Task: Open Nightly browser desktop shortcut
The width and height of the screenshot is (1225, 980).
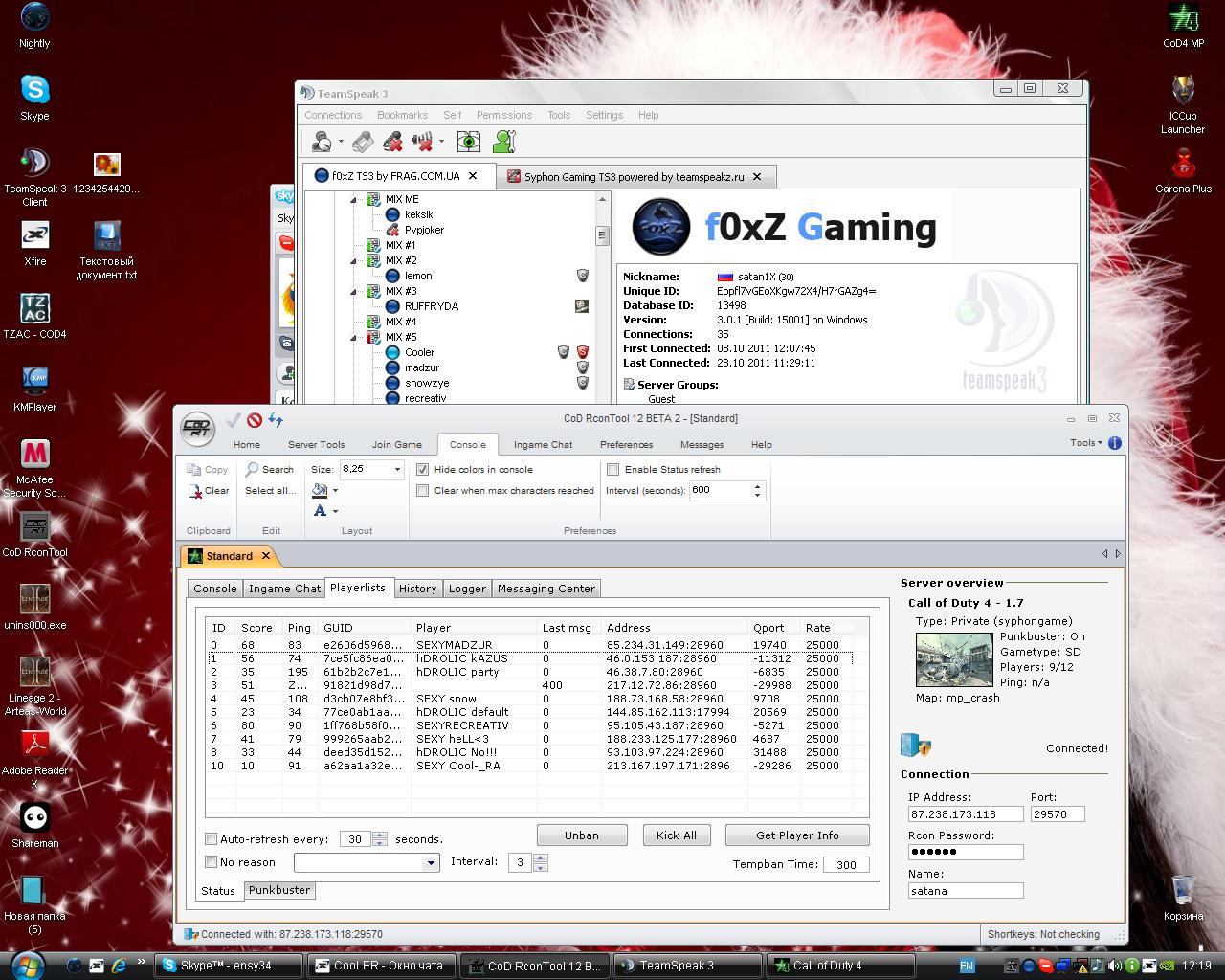Action: 35,25
